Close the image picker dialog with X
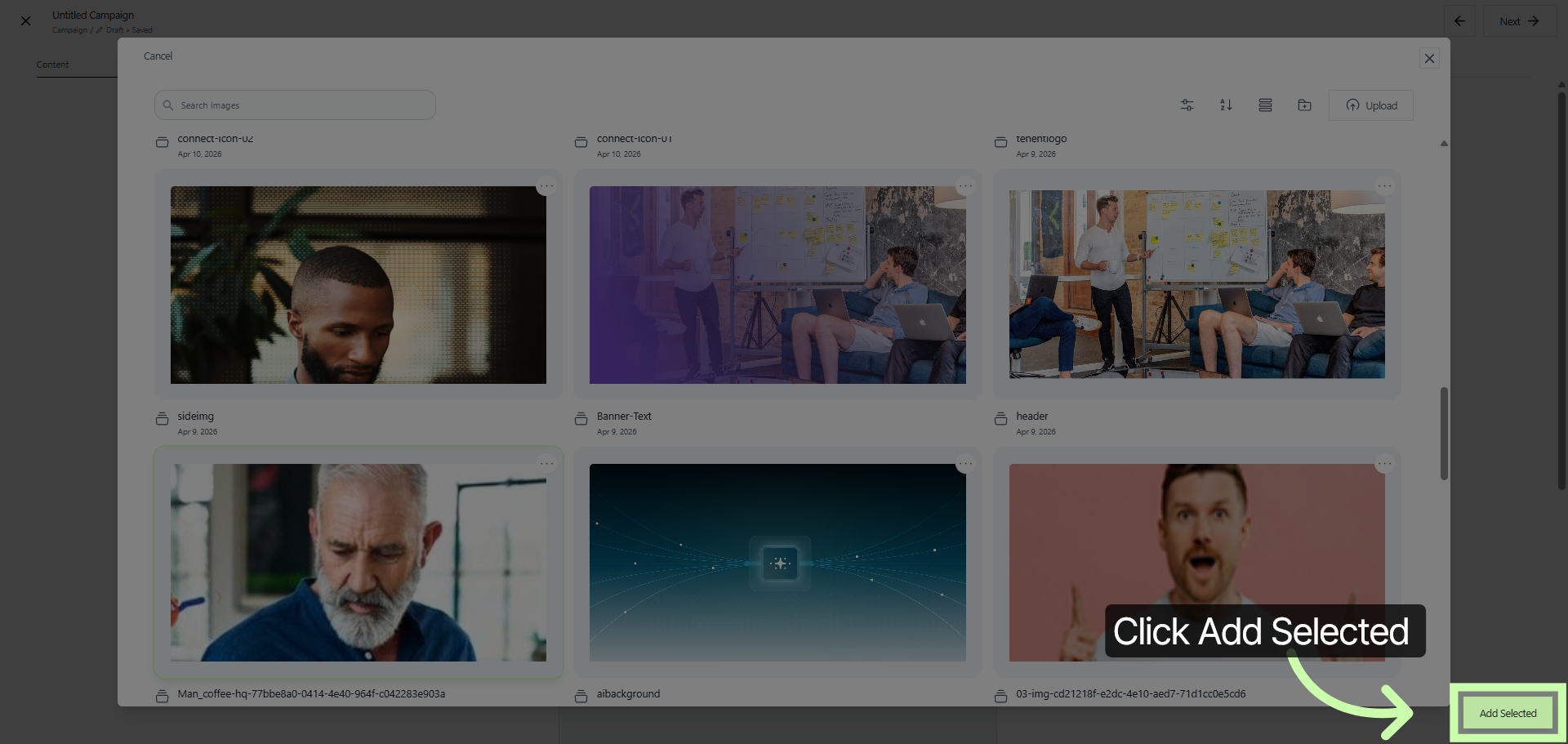Image resolution: width=1568 pixels, height=744 pixels. (1429, 59)
